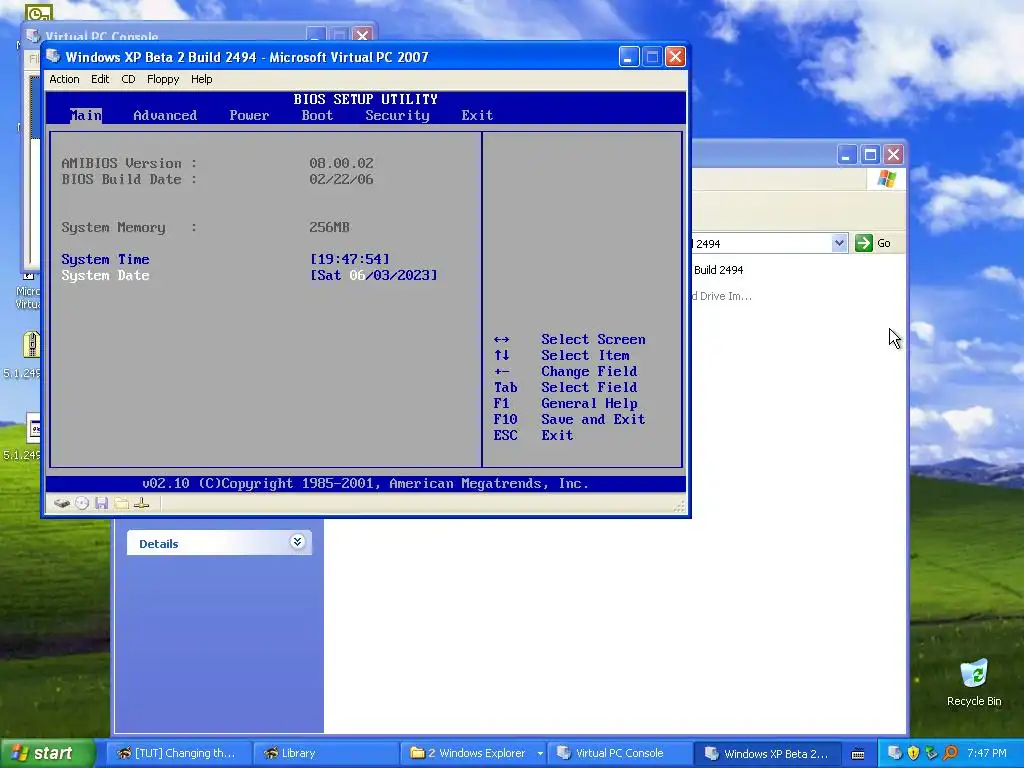Minimize the rear Explorer window
Viewport: 1024px width, 768px height.
(846, 155)
